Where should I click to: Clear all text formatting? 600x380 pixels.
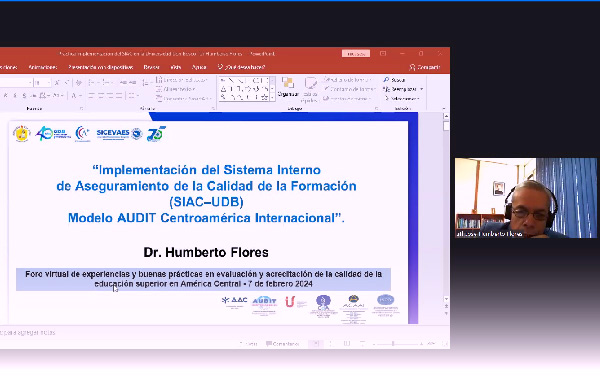click(x=79, y=82)
